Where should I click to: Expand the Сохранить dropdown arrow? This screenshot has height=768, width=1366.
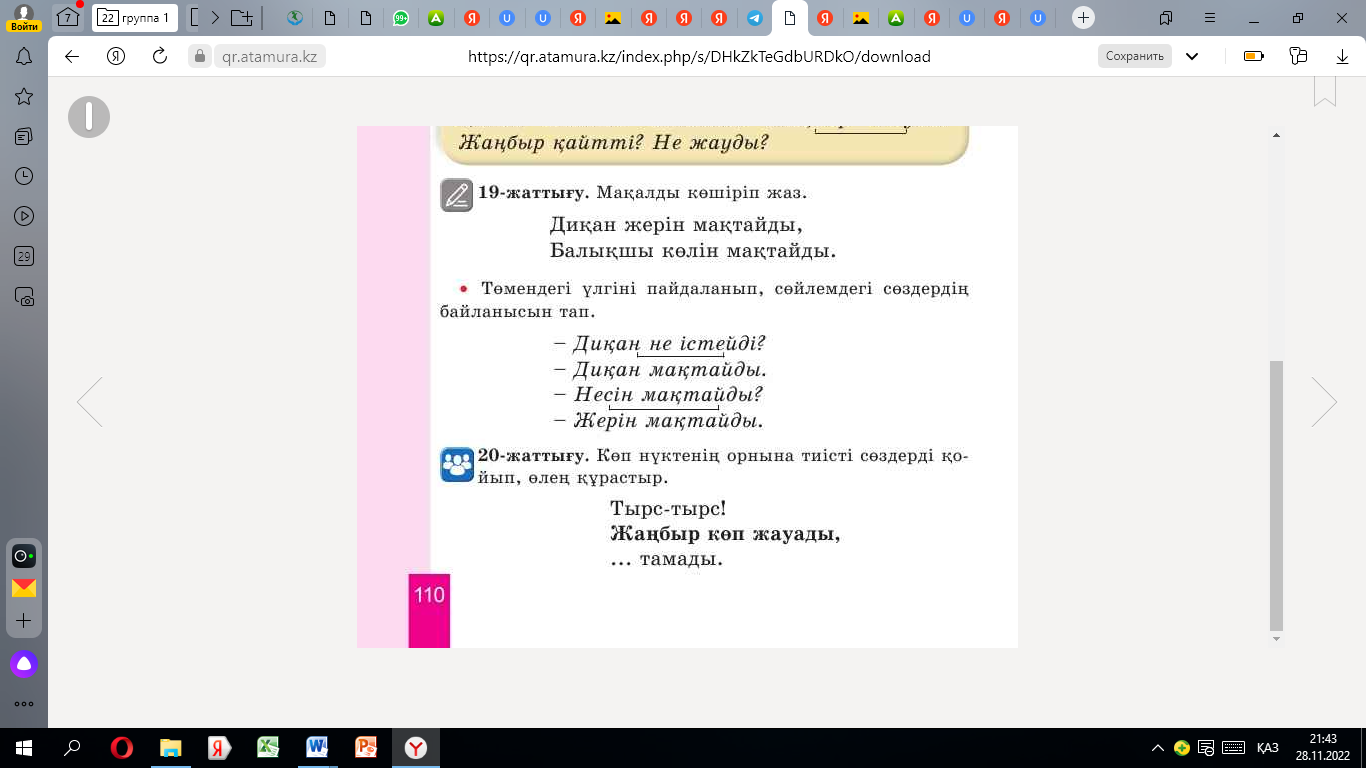pos(1192,57)
